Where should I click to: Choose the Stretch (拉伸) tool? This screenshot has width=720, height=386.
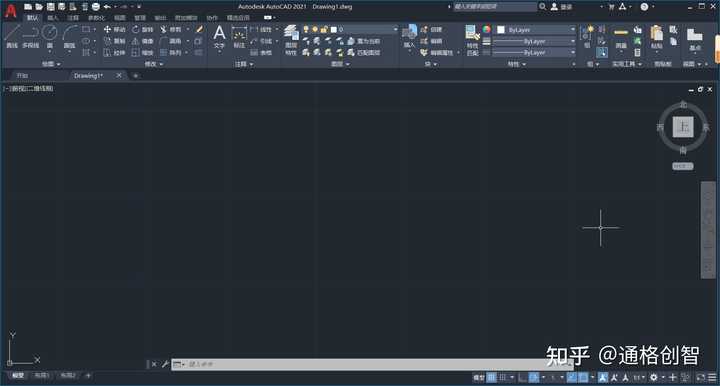115,53
